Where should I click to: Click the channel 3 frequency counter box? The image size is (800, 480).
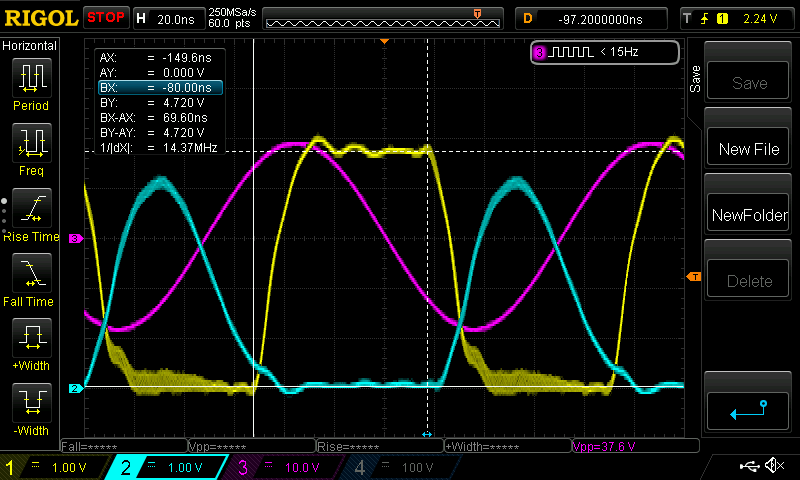coord(605,52)
